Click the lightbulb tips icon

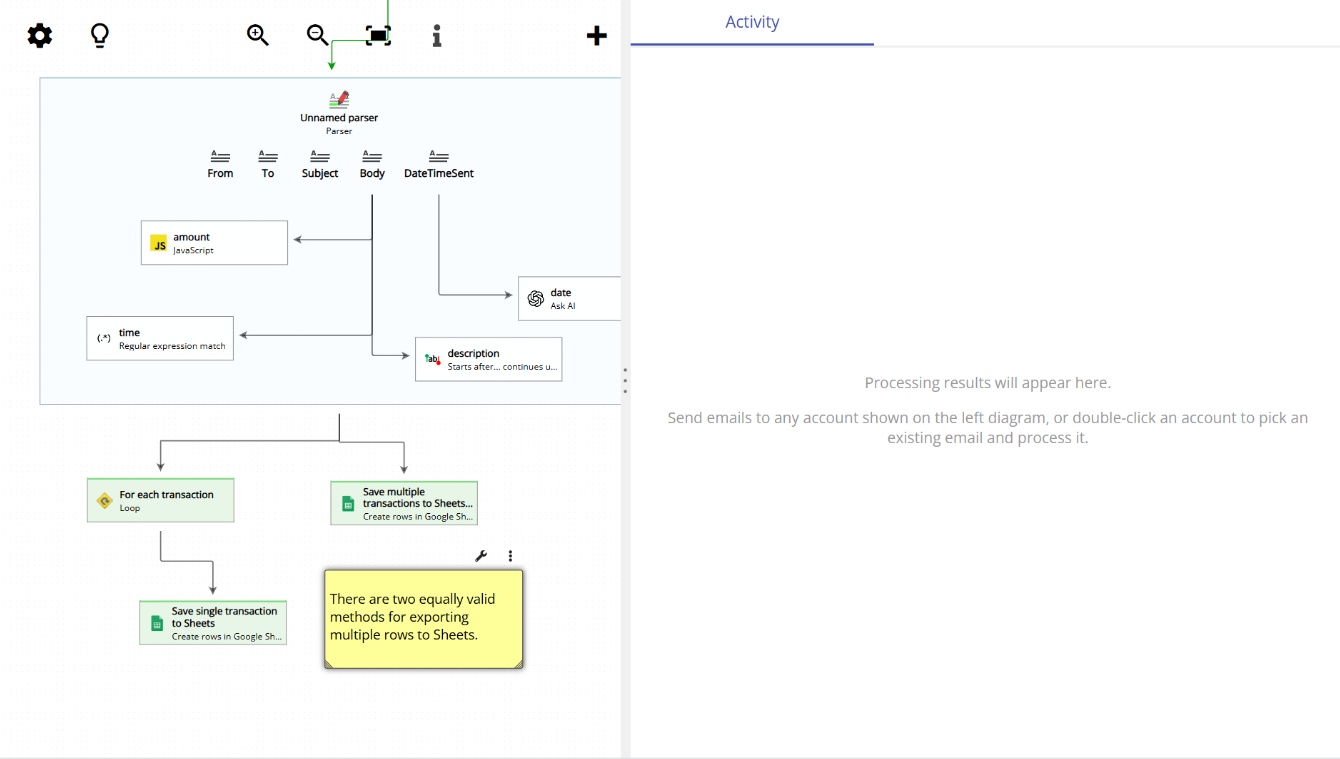(99, 35)
